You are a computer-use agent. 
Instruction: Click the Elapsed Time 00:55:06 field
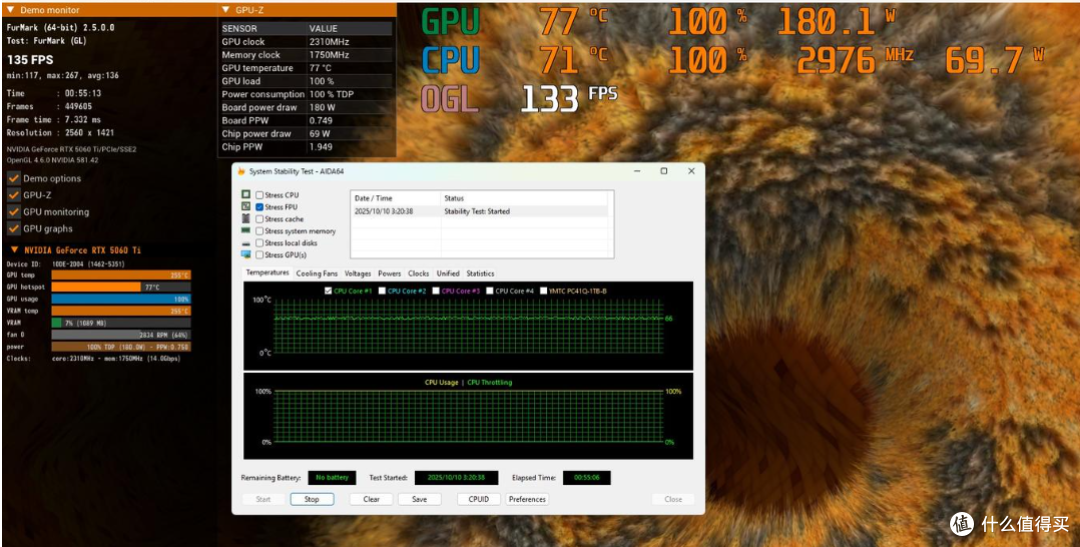586,477
